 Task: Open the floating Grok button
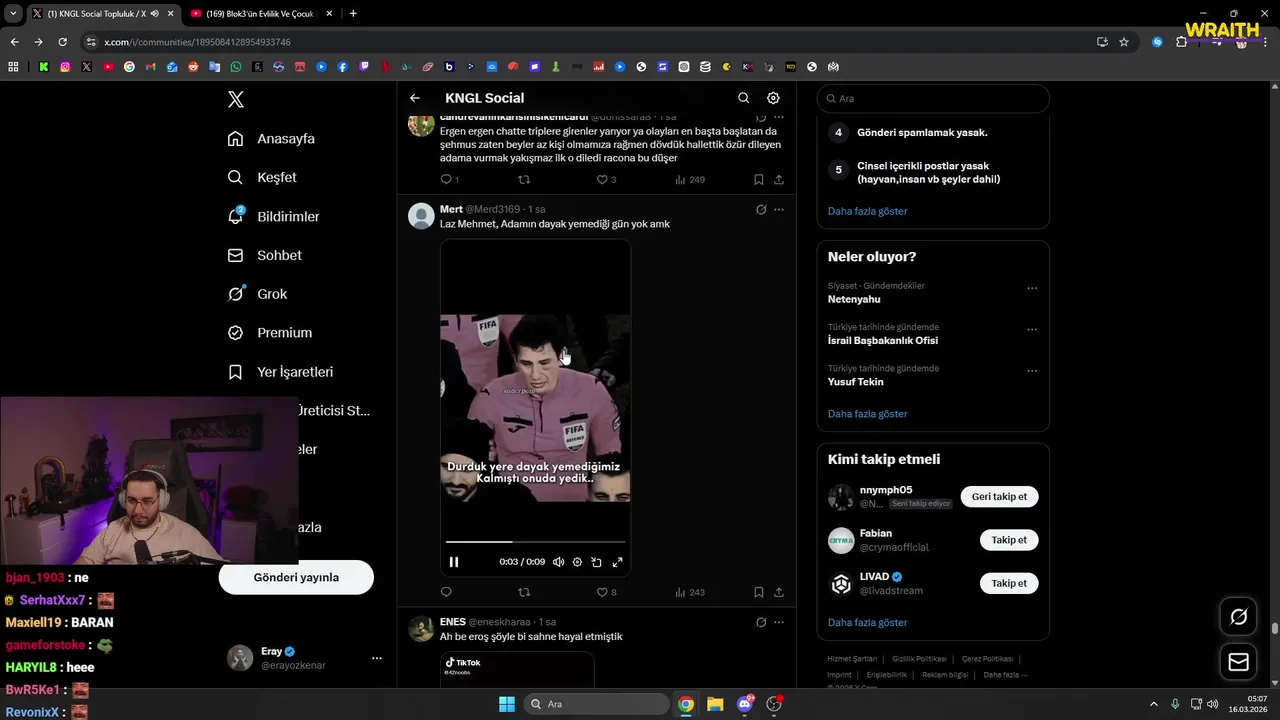pyautogui.click(x=1238, y=617)
